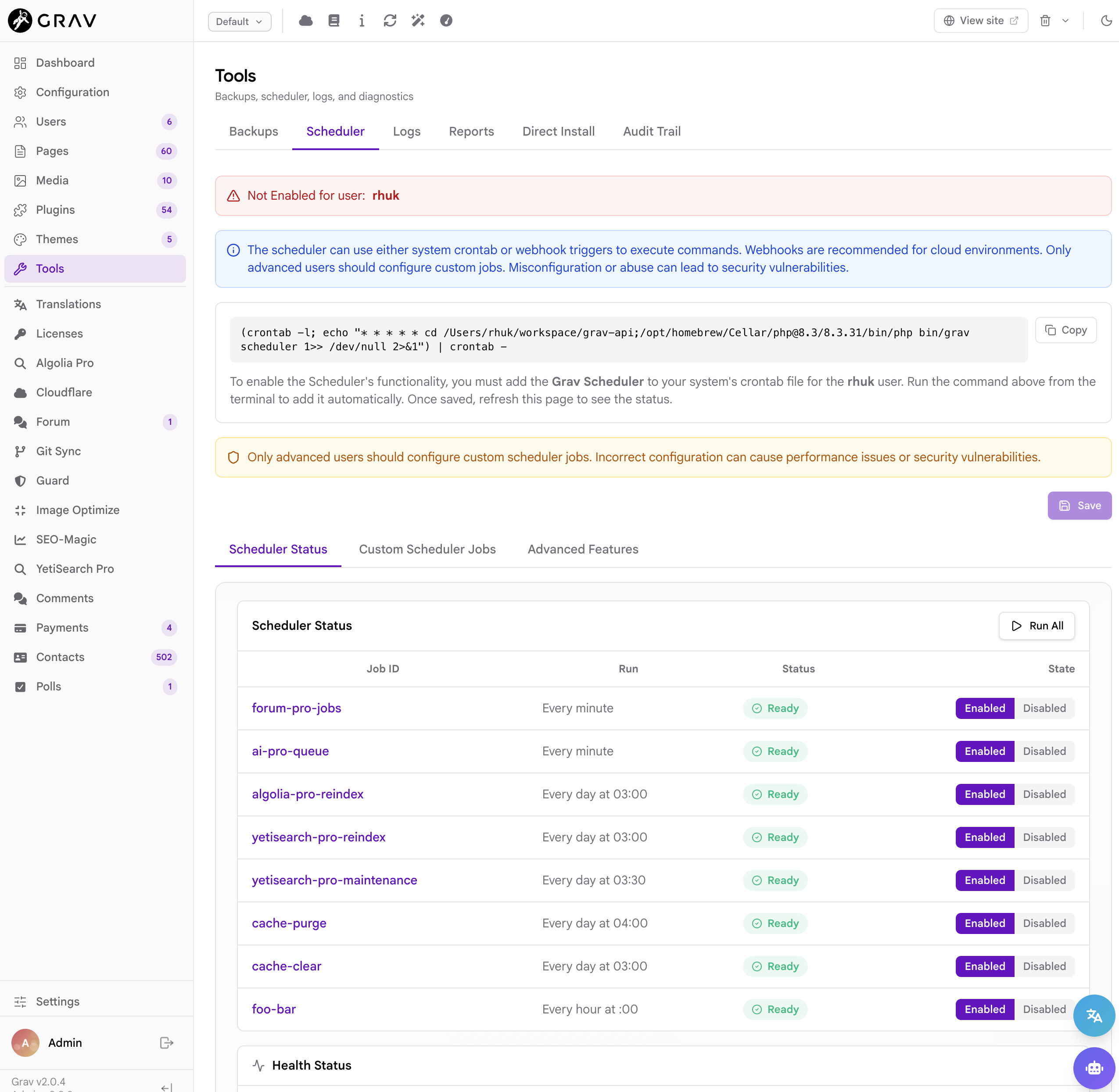The image size is (1119, 1092).
Task: Click the info "i" toolbar icon
Action: click(362, 21)
